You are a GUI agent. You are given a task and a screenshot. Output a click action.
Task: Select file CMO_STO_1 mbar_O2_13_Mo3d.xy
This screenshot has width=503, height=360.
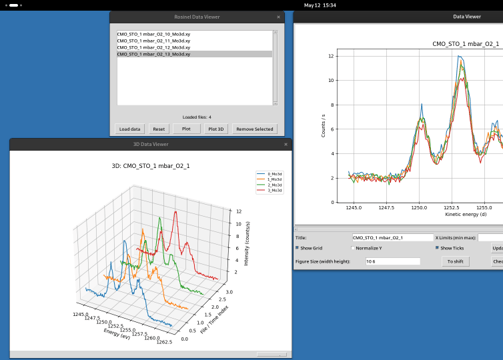(194, 54)
